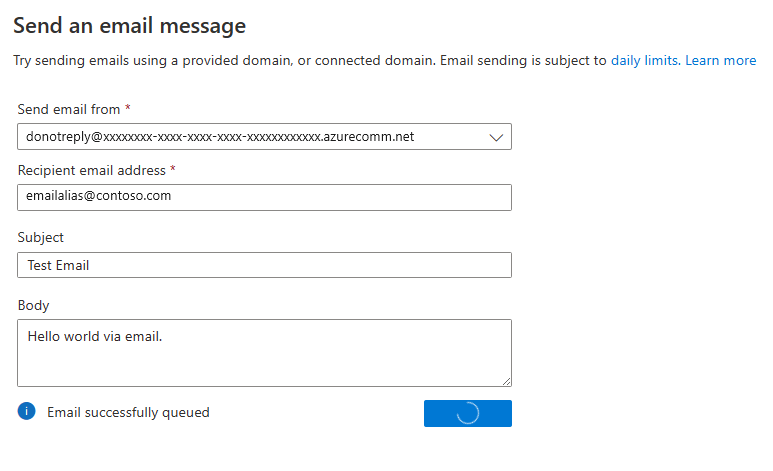Click into the Recipient email address field
The width and height of the screenshot is (773, 471).
click(264, 197)
